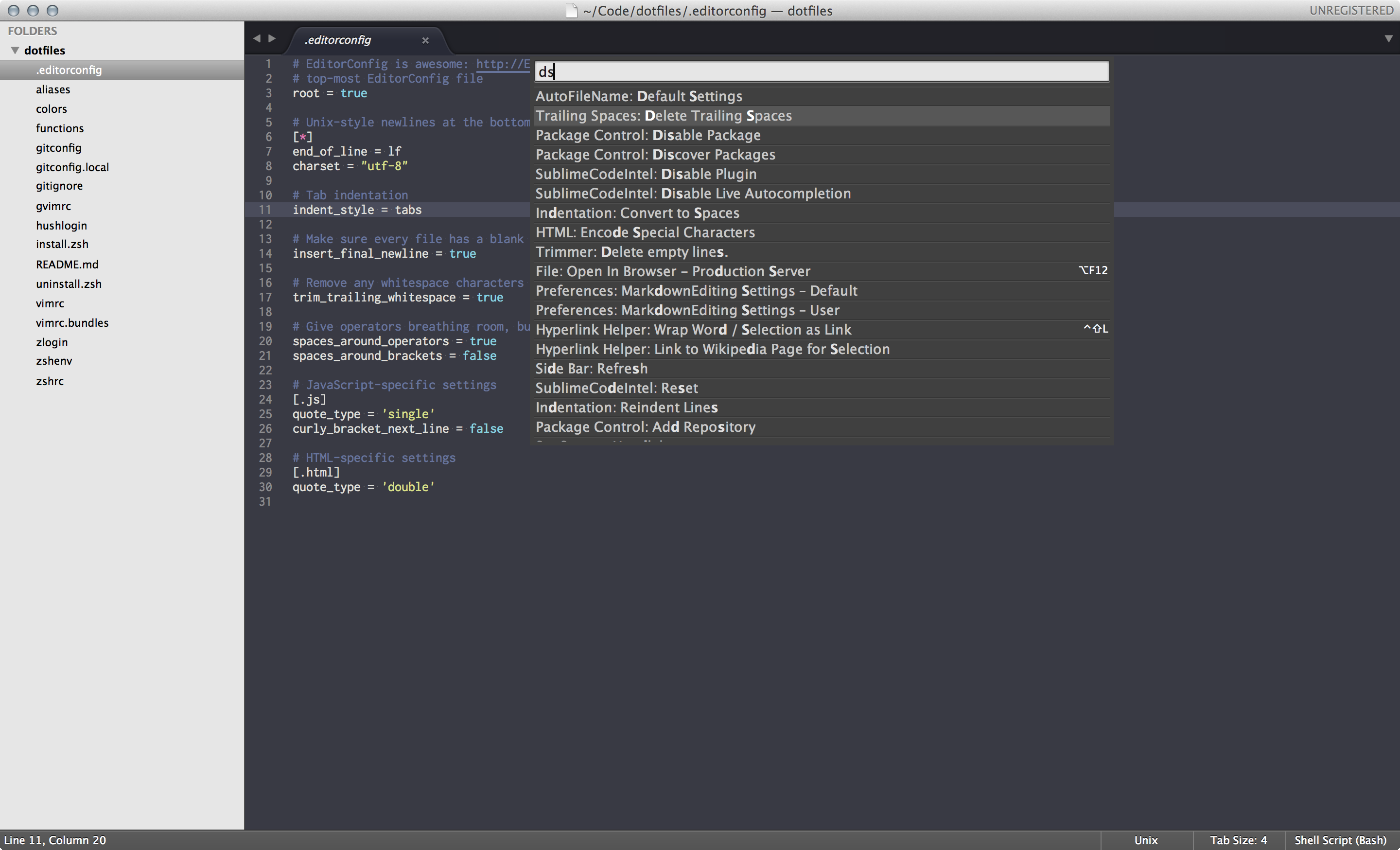The height and width of the screenshot is (850, 1400).
Task: Click the document icon in title bar
Action: pyautogui.click(x=572, y=11)
